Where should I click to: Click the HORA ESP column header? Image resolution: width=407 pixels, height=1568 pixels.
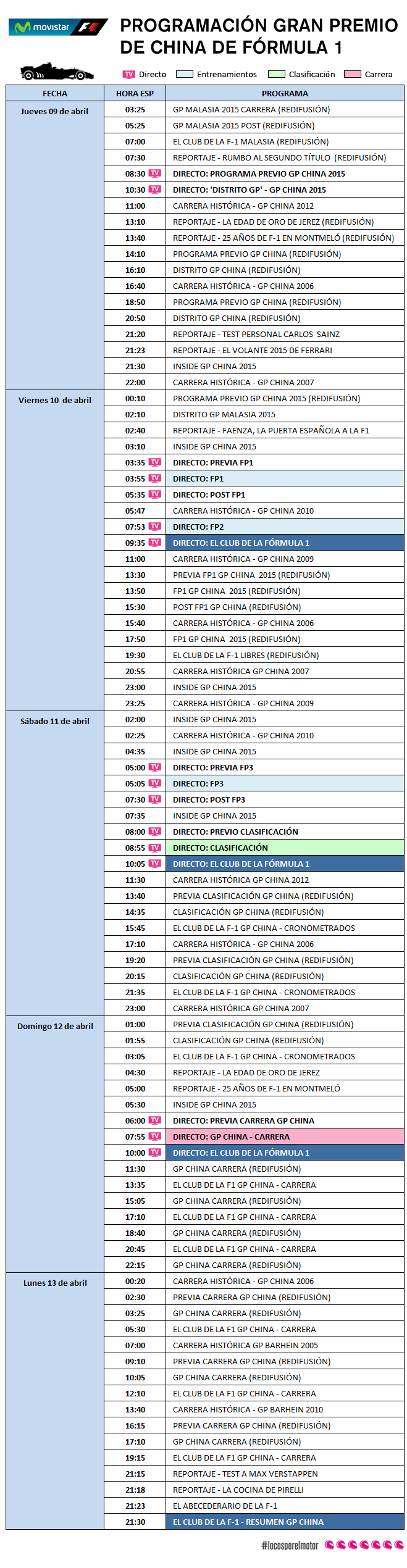coord(135,93)
